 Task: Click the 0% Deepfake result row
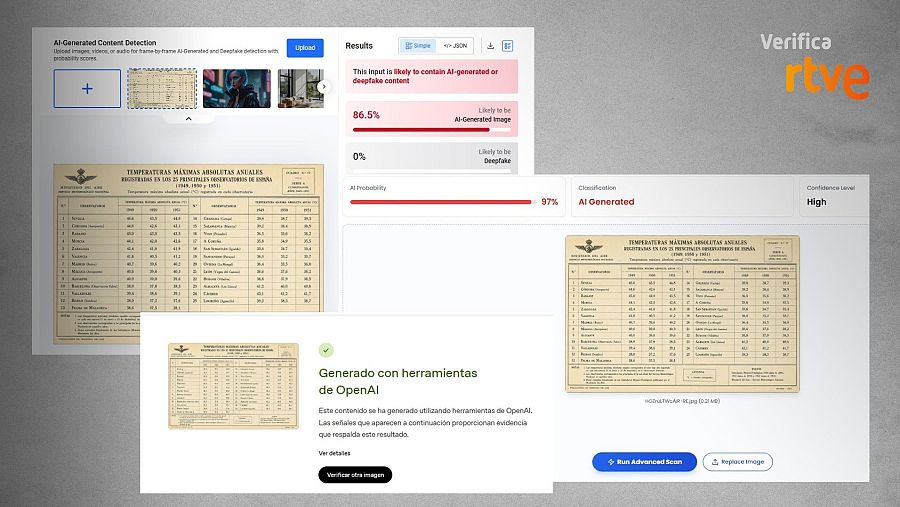432,157
